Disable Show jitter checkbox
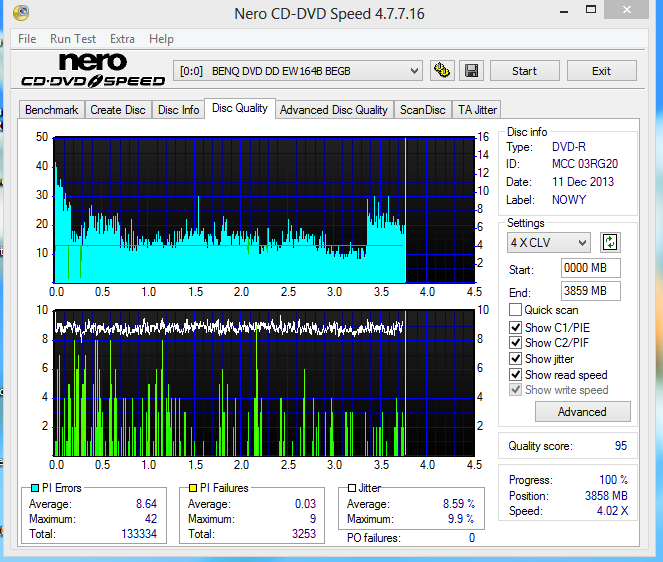Screen dimensions: 663x562 (x=515, y=359)
